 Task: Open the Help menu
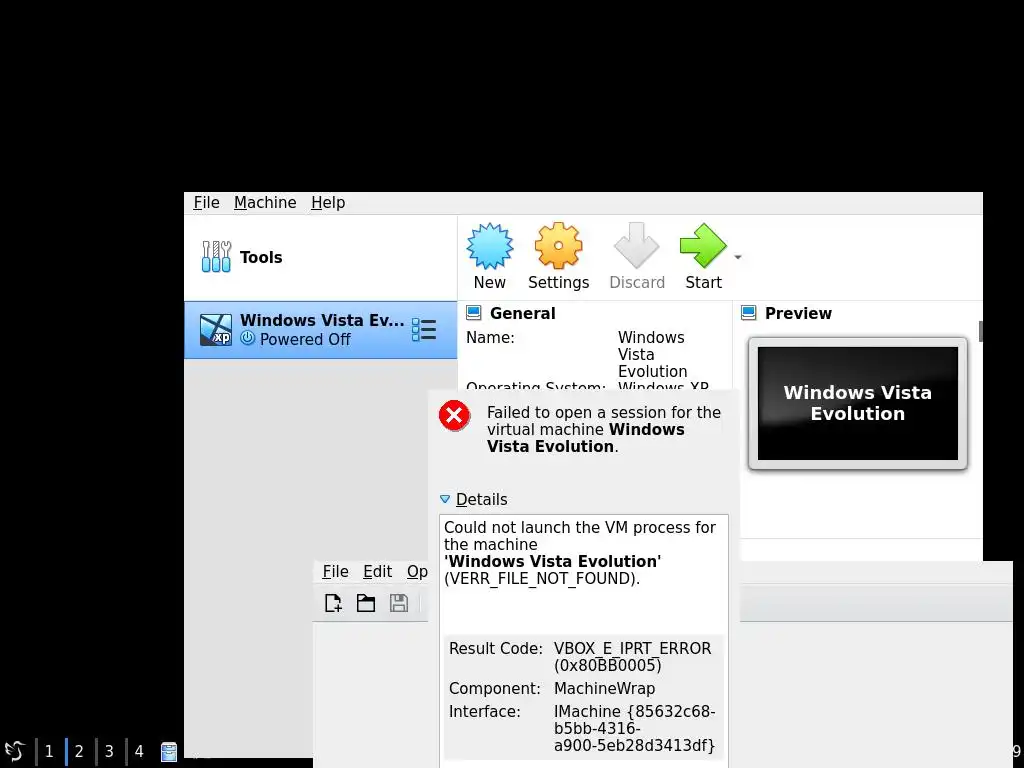click(x=328, y=202)
